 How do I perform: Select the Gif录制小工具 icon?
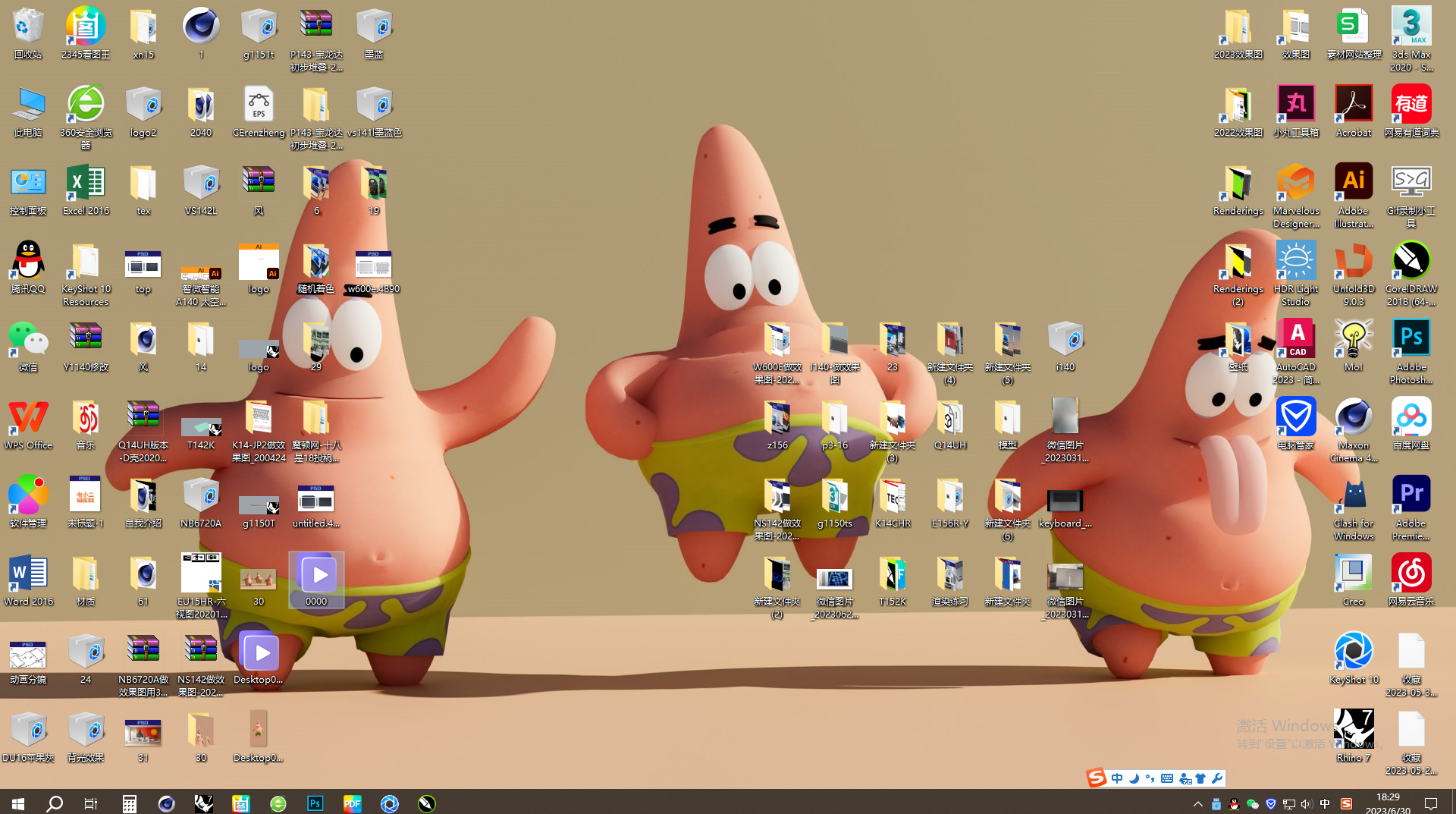(x=1411, y=196)
